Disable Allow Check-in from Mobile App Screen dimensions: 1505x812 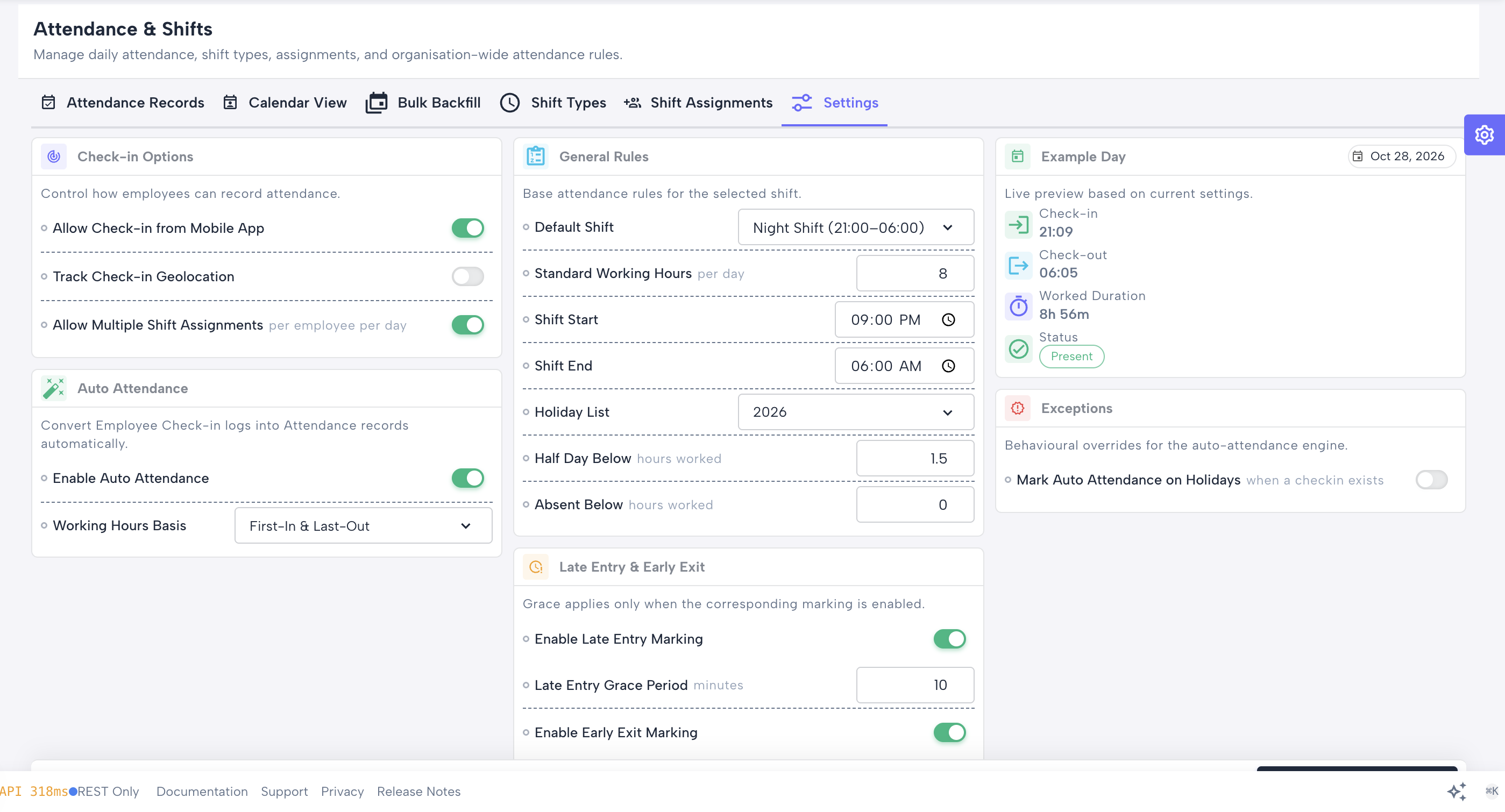(x=468, y=229)
